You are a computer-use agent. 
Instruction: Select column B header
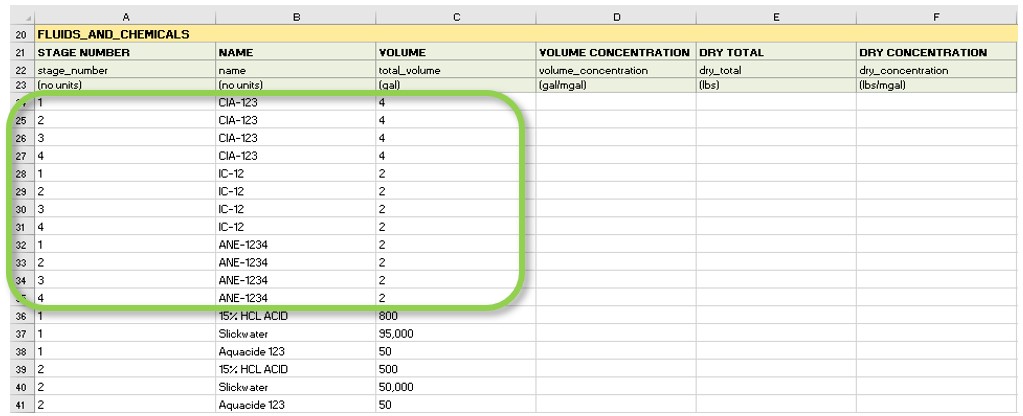296,17
